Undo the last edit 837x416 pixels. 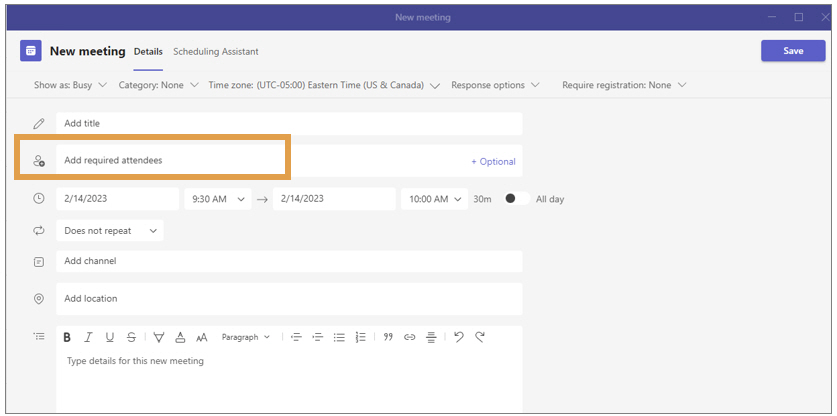(458, 338)
